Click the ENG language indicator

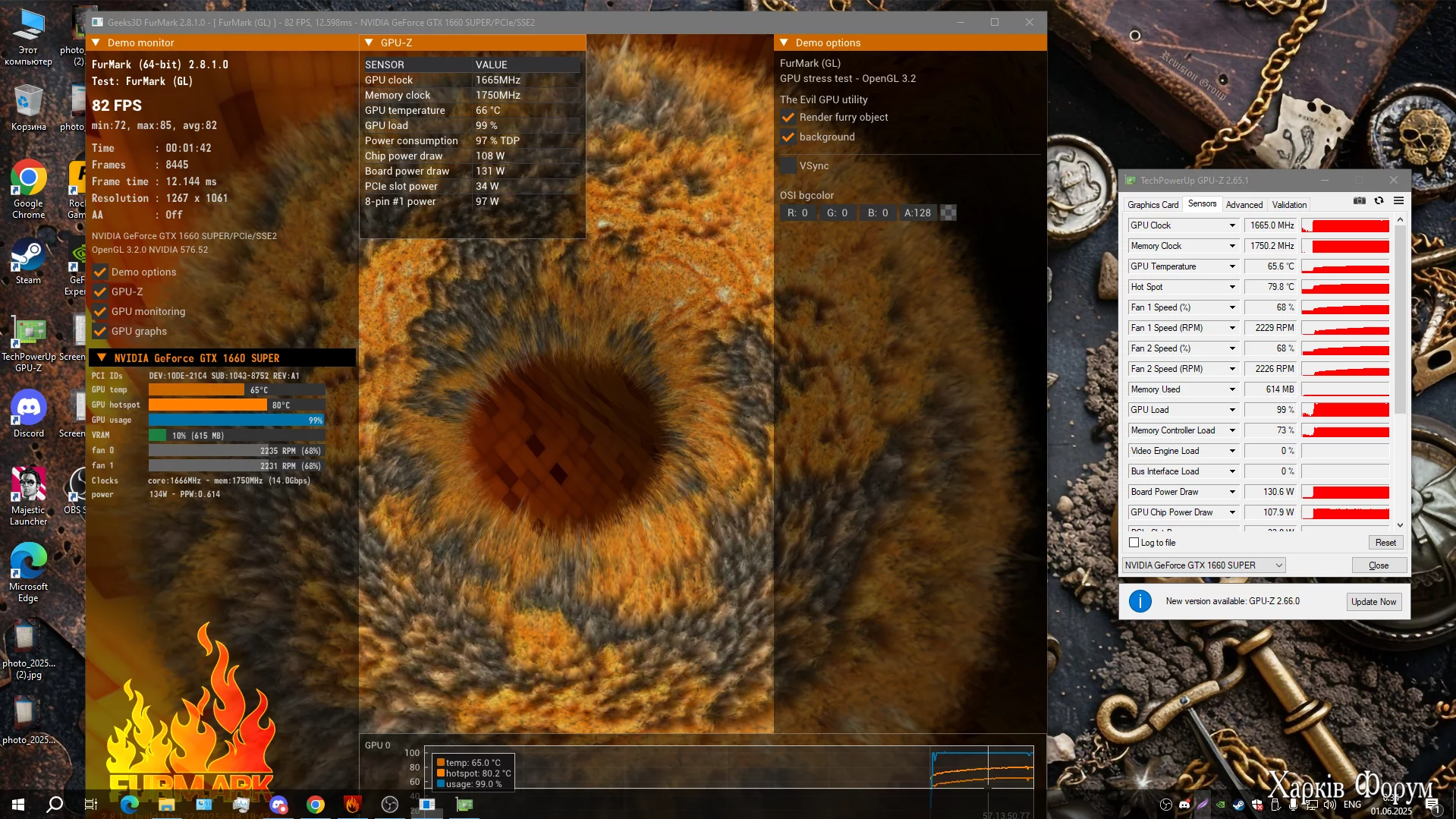[x=1352, y=805]
